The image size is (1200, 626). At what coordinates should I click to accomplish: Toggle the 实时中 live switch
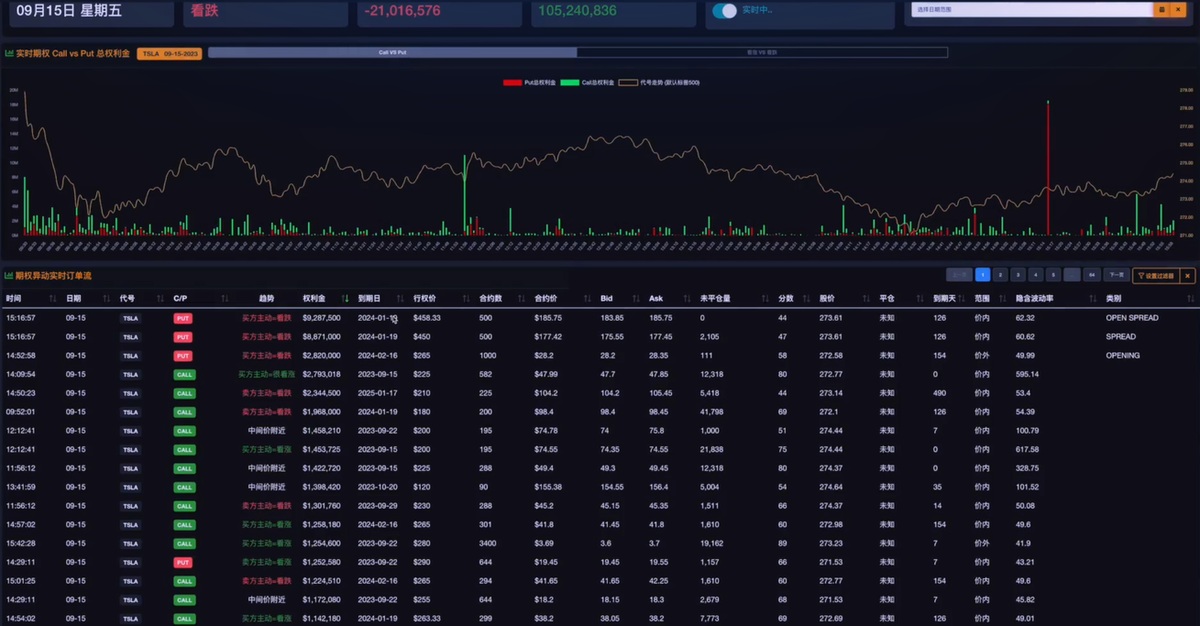pyautogui.click(x=724, y=12)
